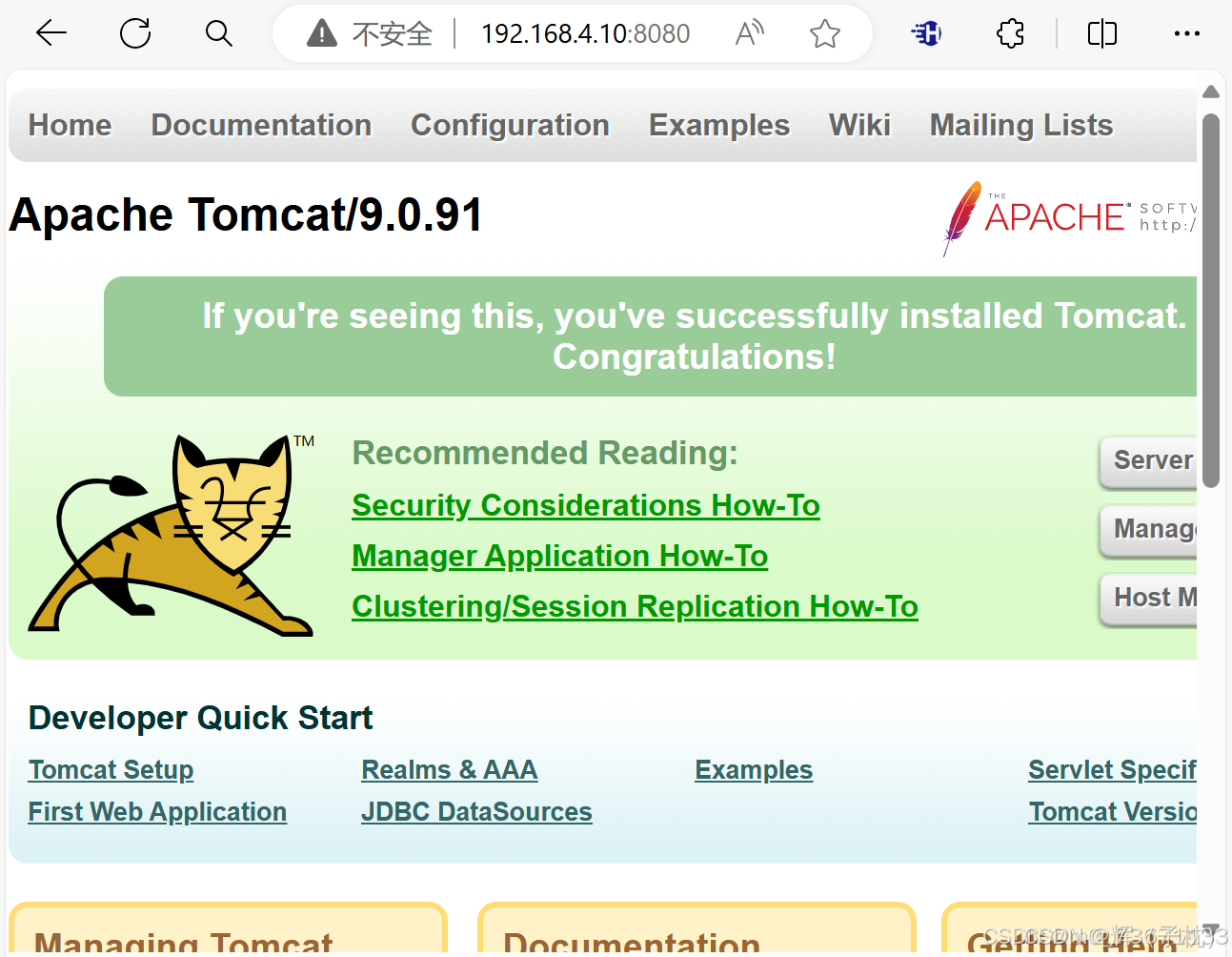Viewport: 1232px width, 957px height.
Task: Select the address bar URL 192.168.4.10:8080
Action: (x=585, y=34)
